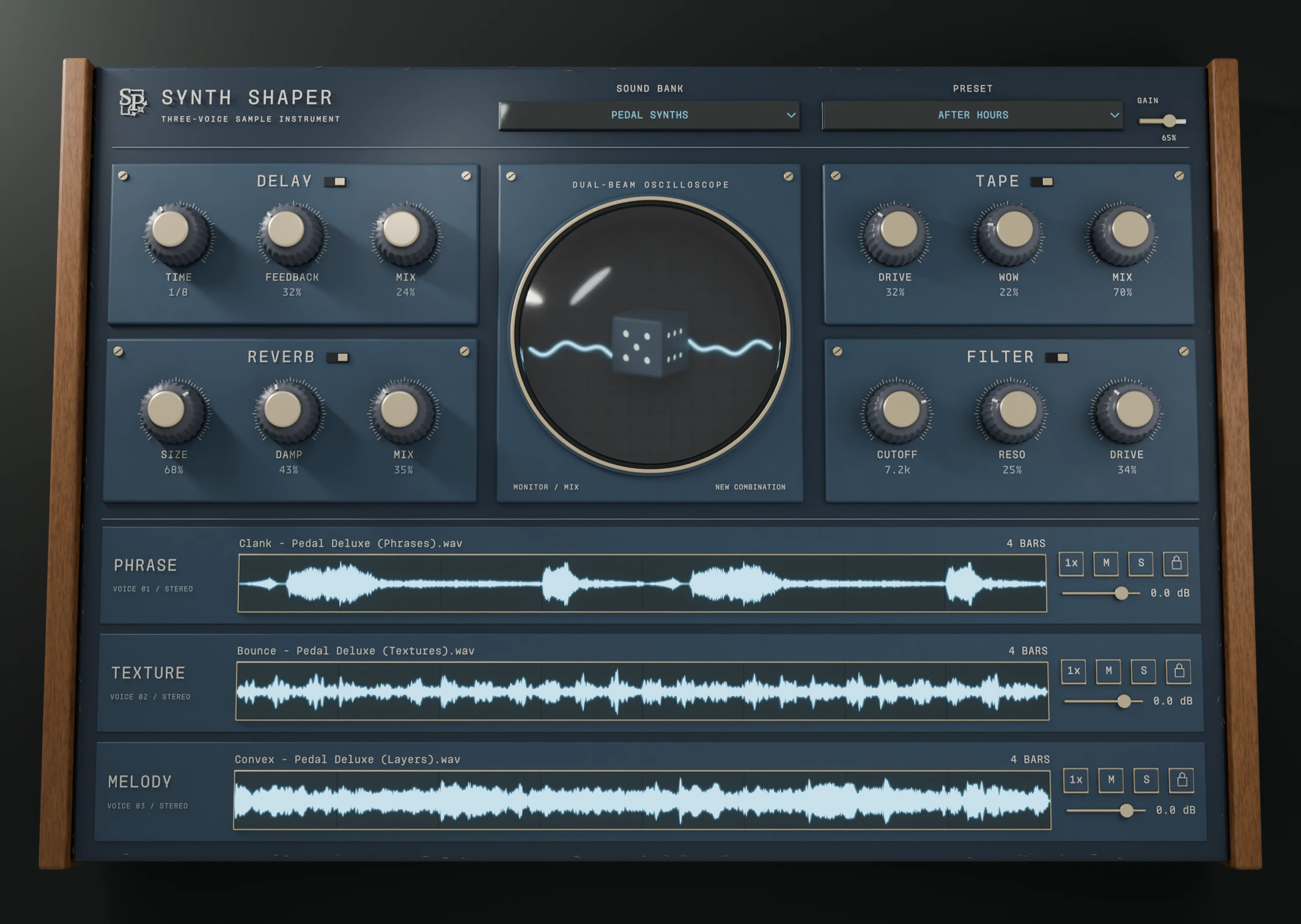This screenshot has width=1301, height=924.
Task: Adjust the Texture voice volume slider
Action: (x=1104, y=701)
